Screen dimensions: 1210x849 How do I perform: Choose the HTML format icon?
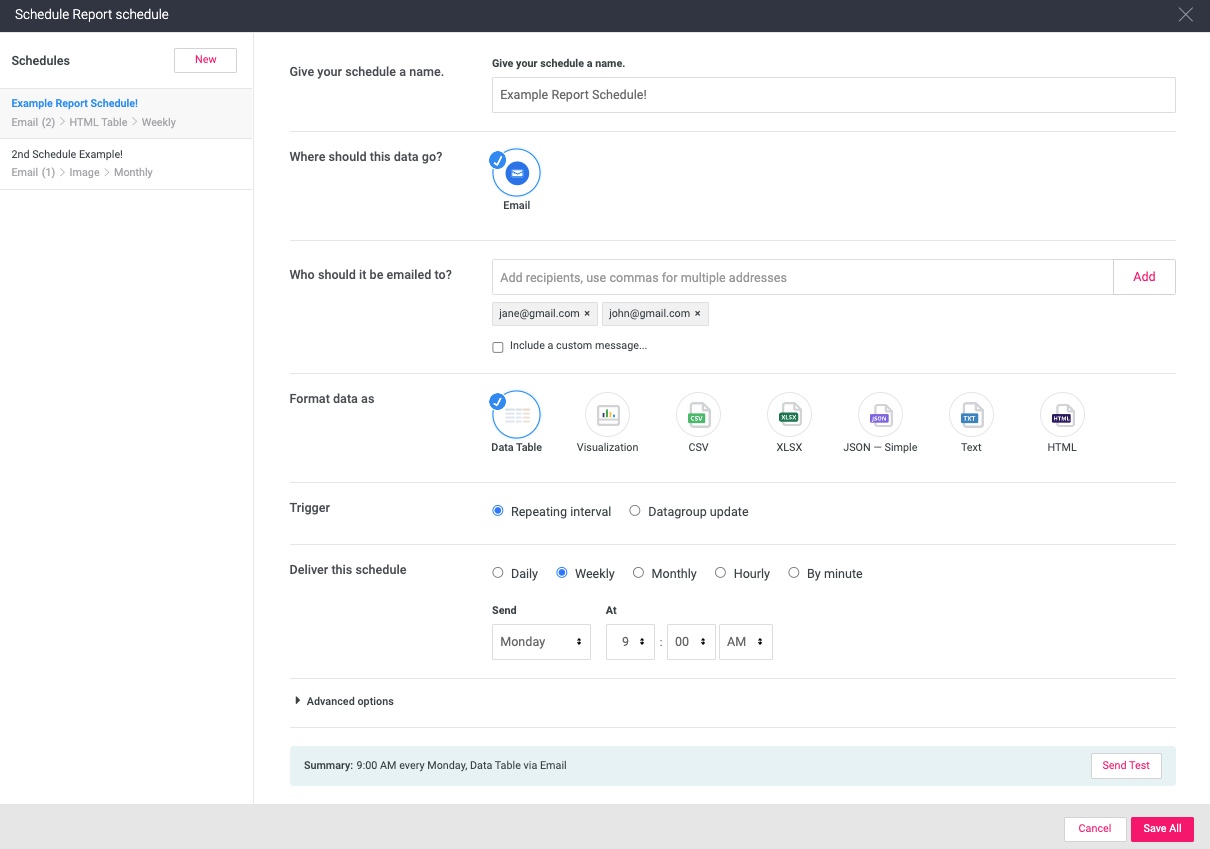tap(1062, 414)
